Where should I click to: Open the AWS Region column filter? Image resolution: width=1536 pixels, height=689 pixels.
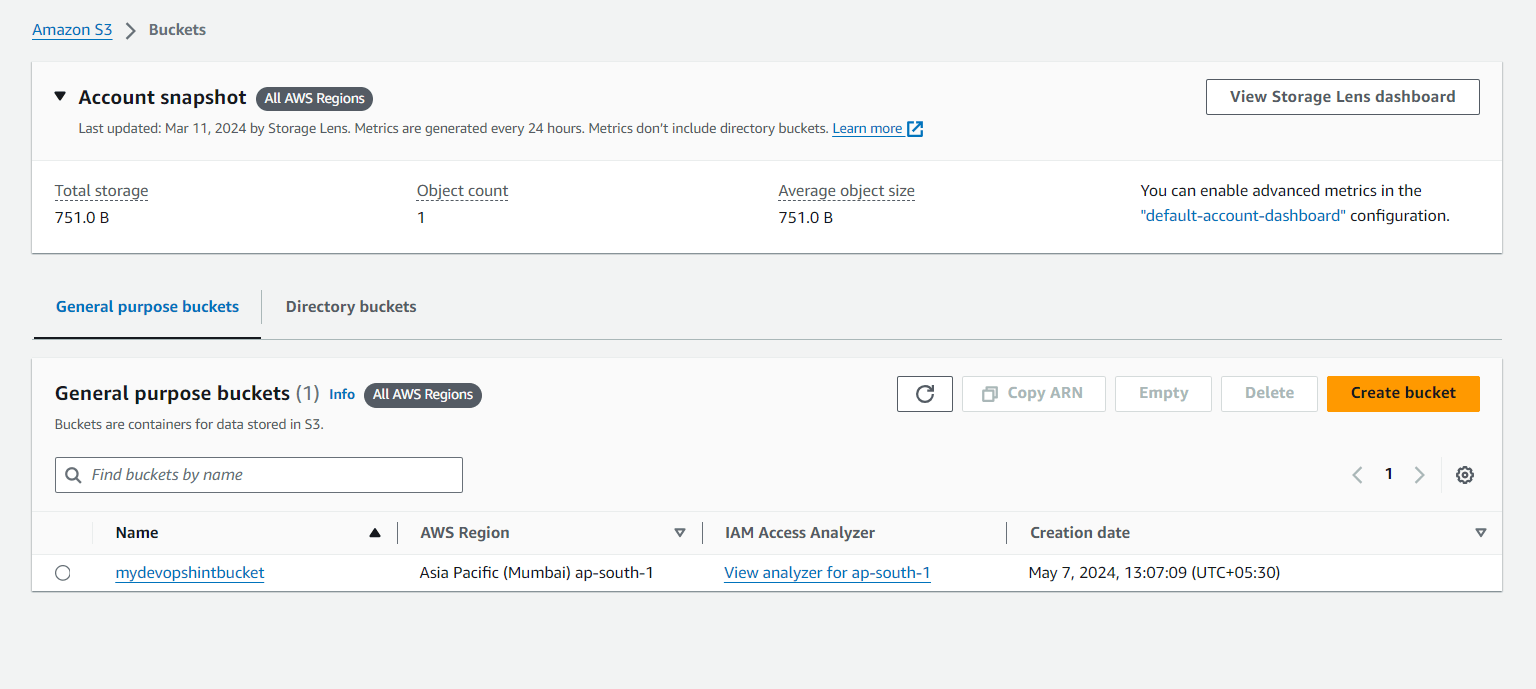pyautogui.click(x=680, y=533)
